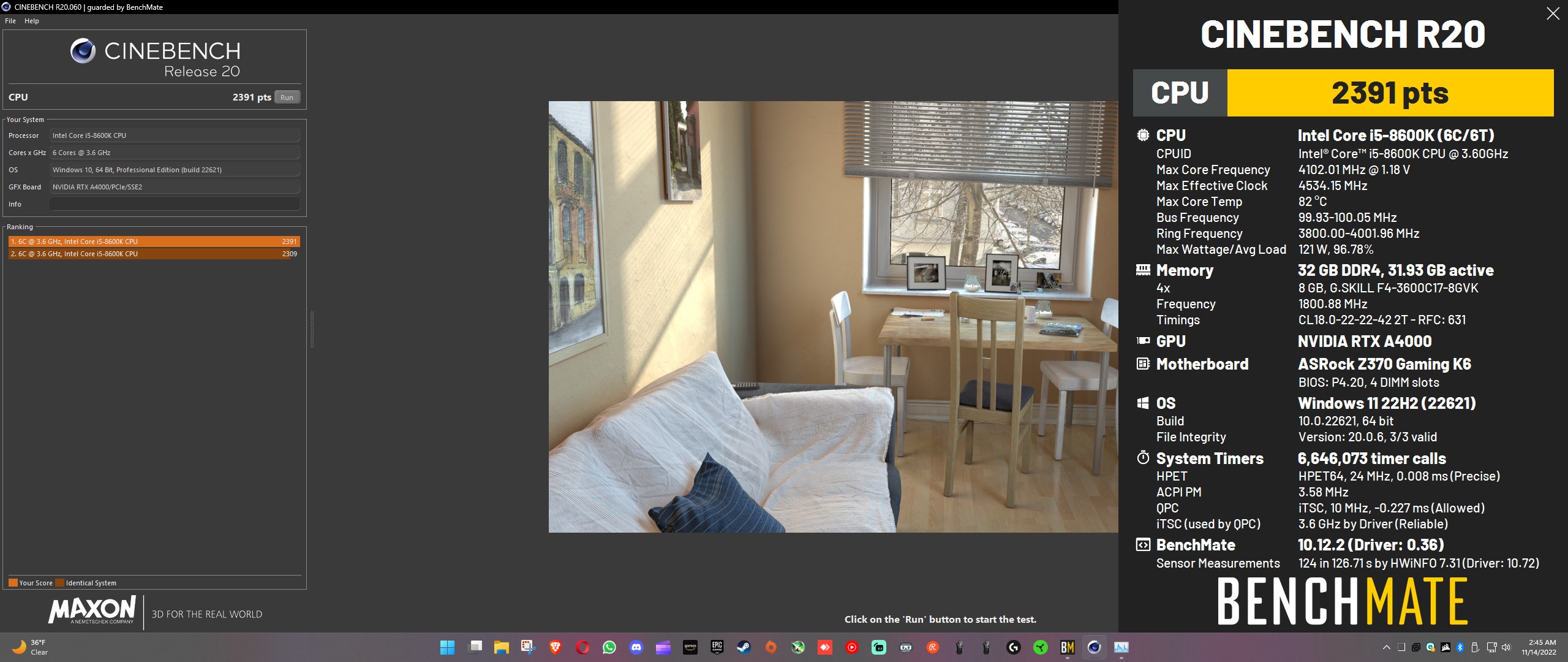The image size is (1568, 662).
Task: Open AnyDesk from the taskbar
Action: pyautogui.click(x=825, y=647)
